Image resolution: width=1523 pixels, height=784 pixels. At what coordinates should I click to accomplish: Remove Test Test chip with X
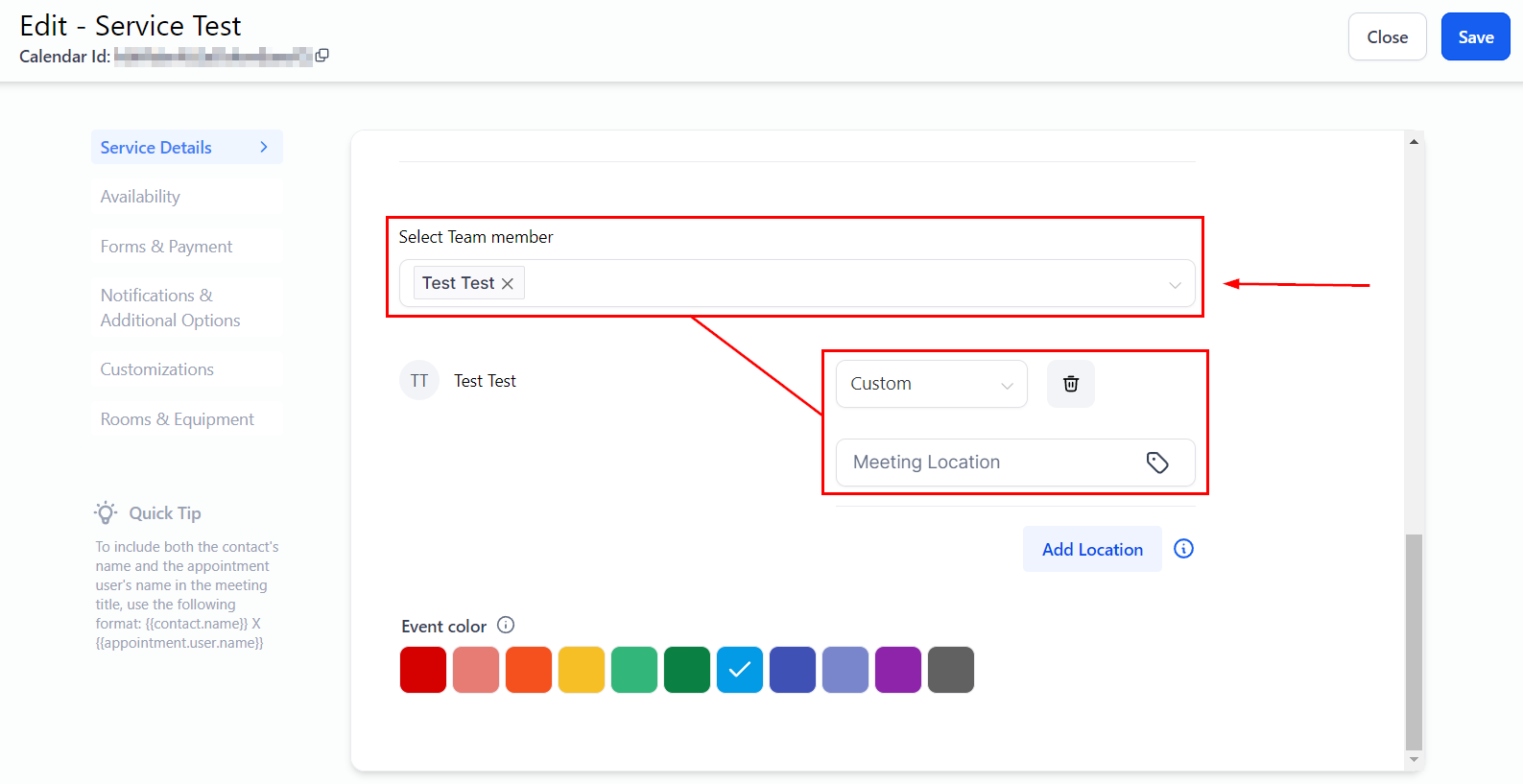(x=508, y=284)
